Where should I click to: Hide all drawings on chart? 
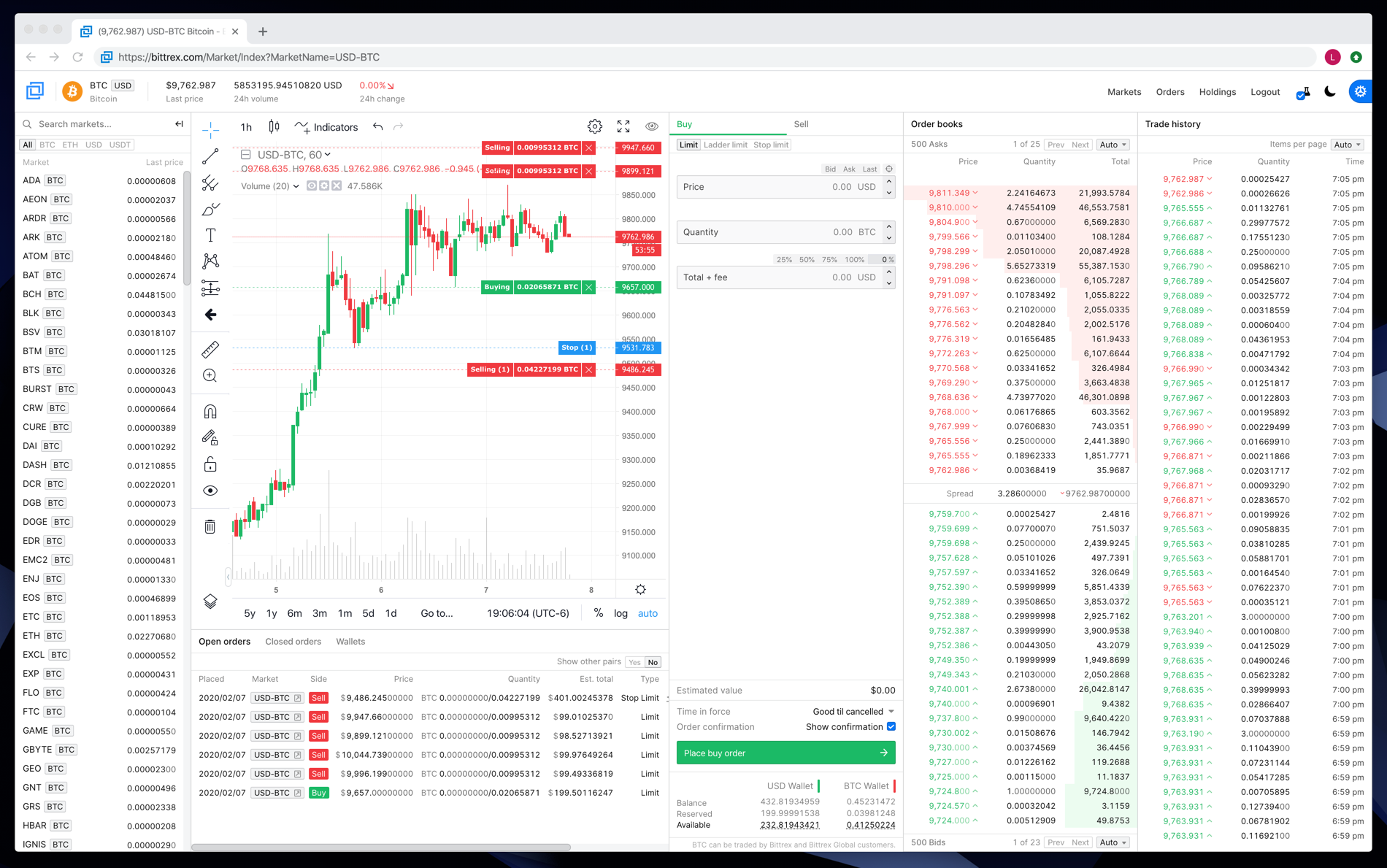point(210,491)
